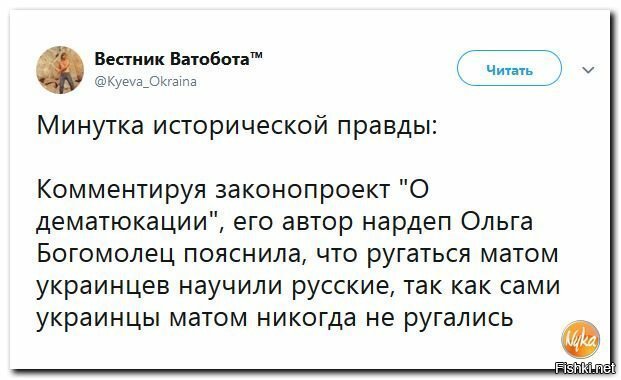
Task: Click the heading Минутка исторической правды
Action: 237,126
